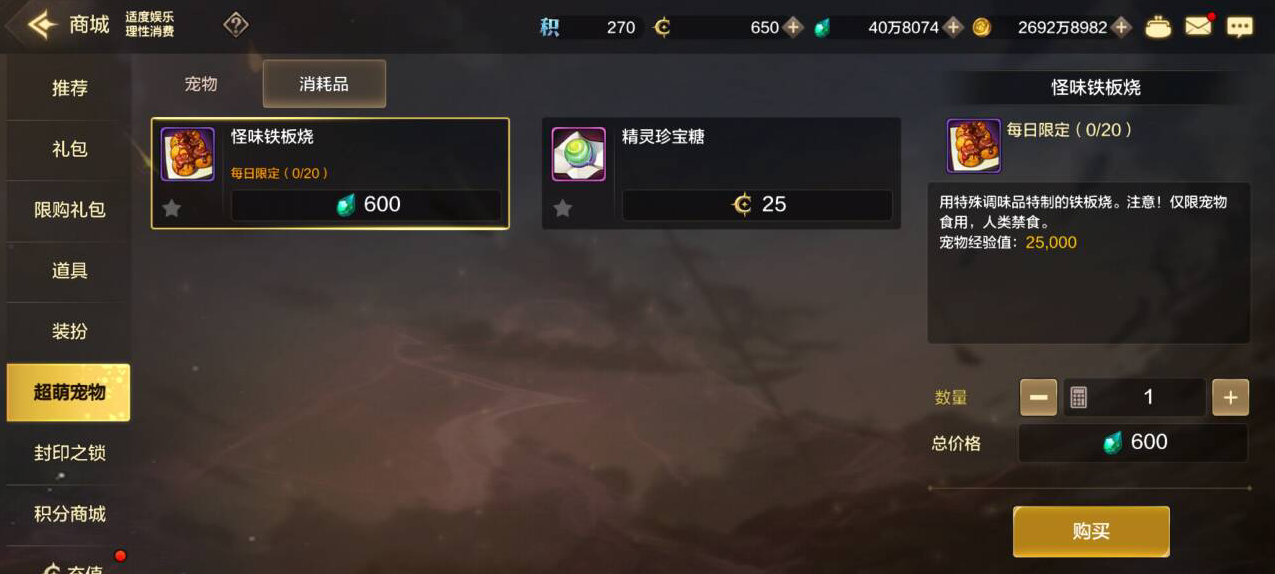Add currency via plus beside 650
1275x574 pixels.
pyautogui.click(x=793, y=27)
